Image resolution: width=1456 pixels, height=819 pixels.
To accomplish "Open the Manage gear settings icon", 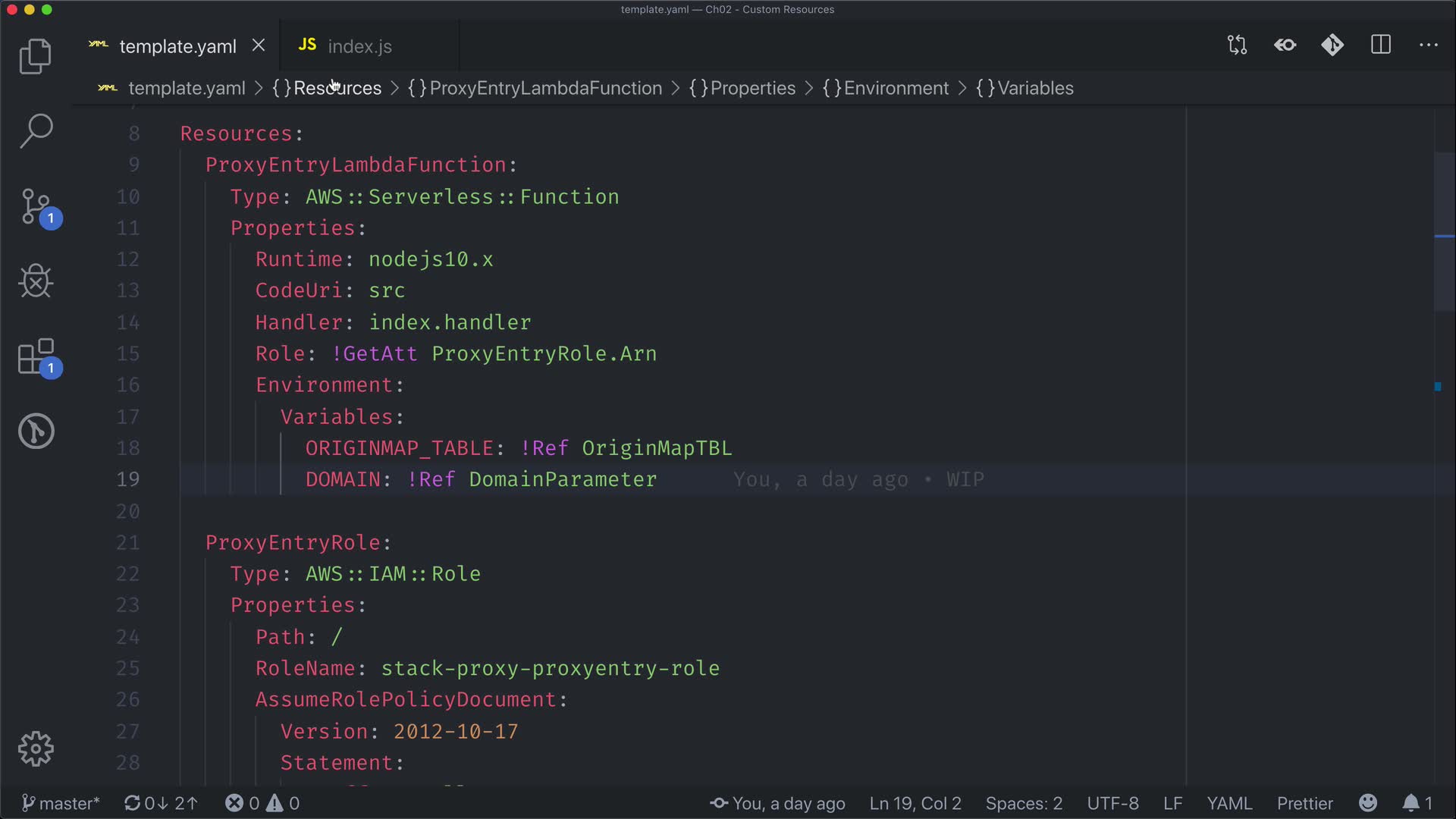I will click(x=35, y=749).
